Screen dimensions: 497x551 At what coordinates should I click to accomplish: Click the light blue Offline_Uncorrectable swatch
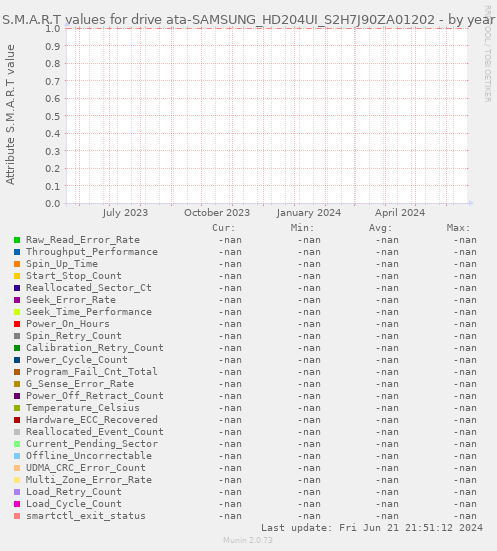point(17,456)
